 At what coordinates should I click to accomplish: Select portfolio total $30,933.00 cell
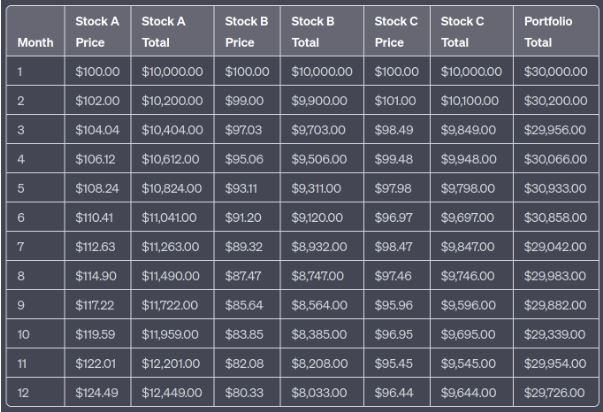[553, 186]
